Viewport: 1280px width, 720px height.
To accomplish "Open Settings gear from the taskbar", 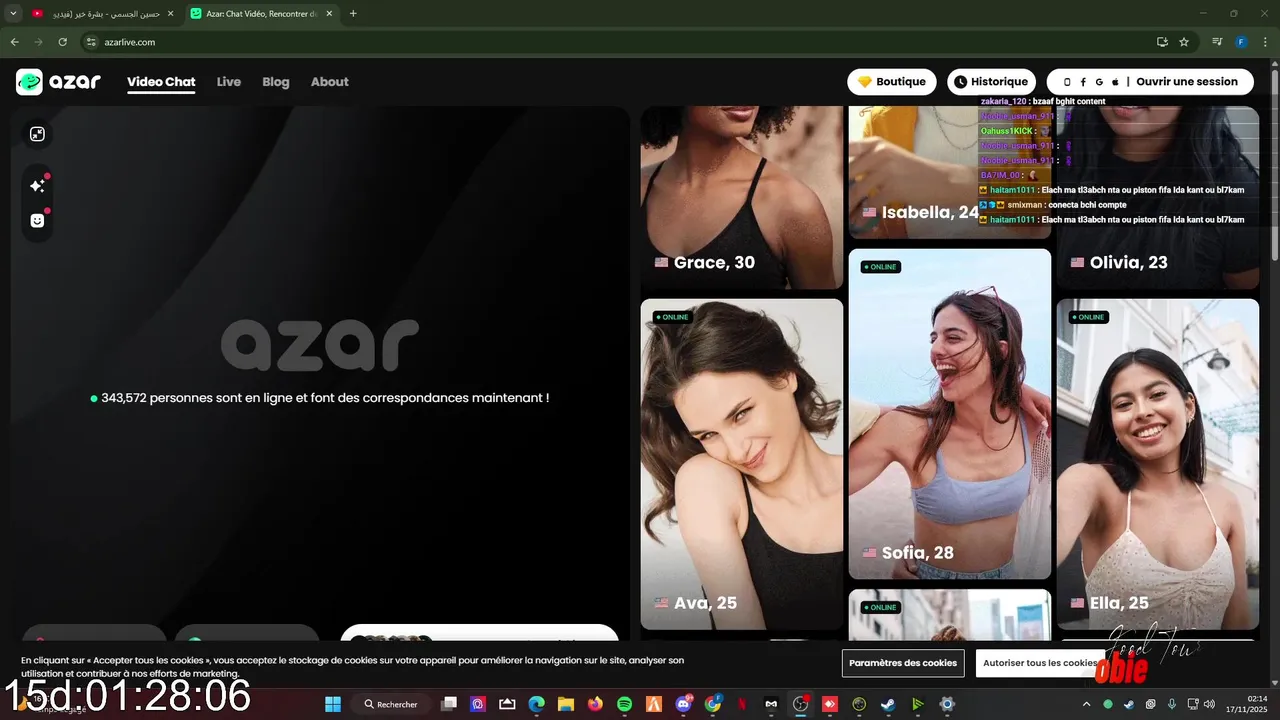I will pos(947,704).
